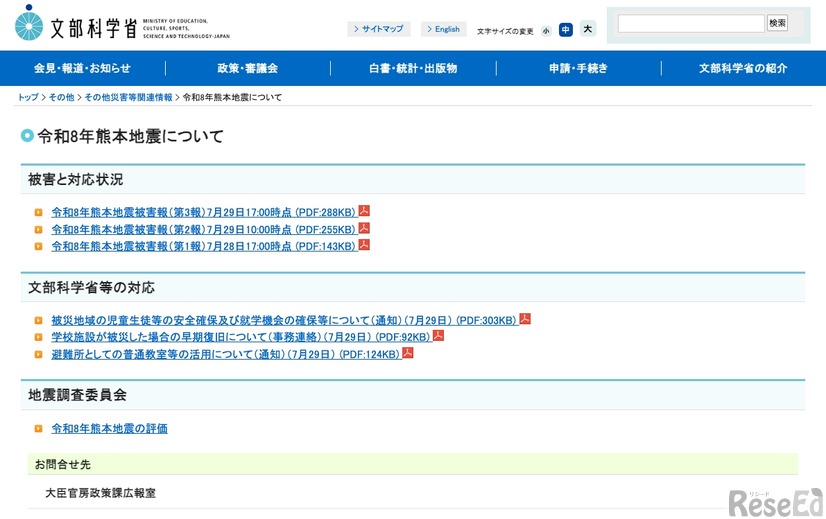Go to その他 breadcrumb link
This screenshot has width=826, height=519.
coord(61,97)
